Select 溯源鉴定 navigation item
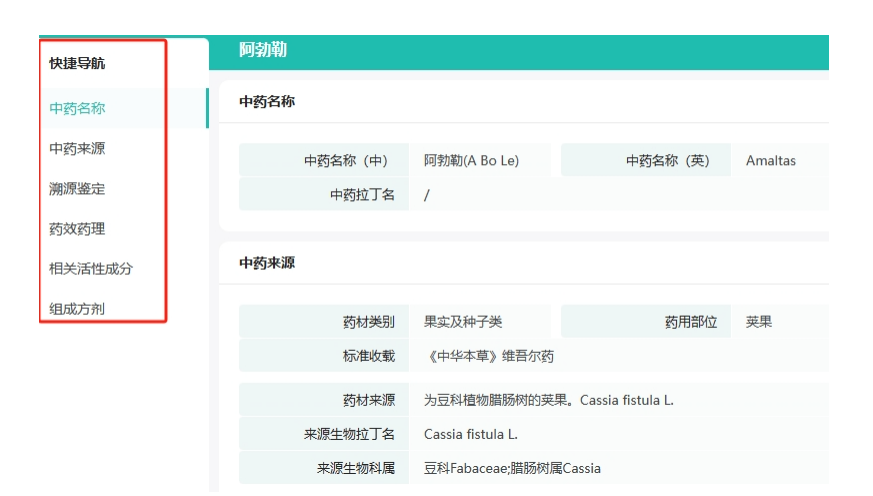This screenshot has height=496, width=873. tap(77, 189)
